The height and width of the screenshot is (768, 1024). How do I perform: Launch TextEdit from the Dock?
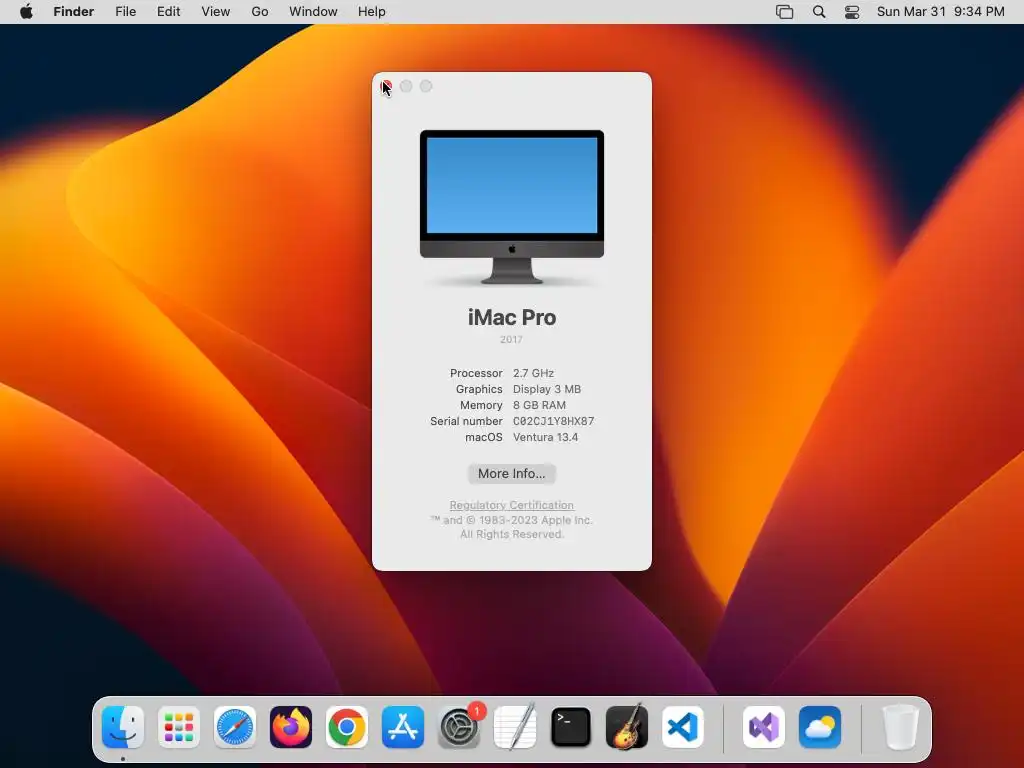pos(515,727)
